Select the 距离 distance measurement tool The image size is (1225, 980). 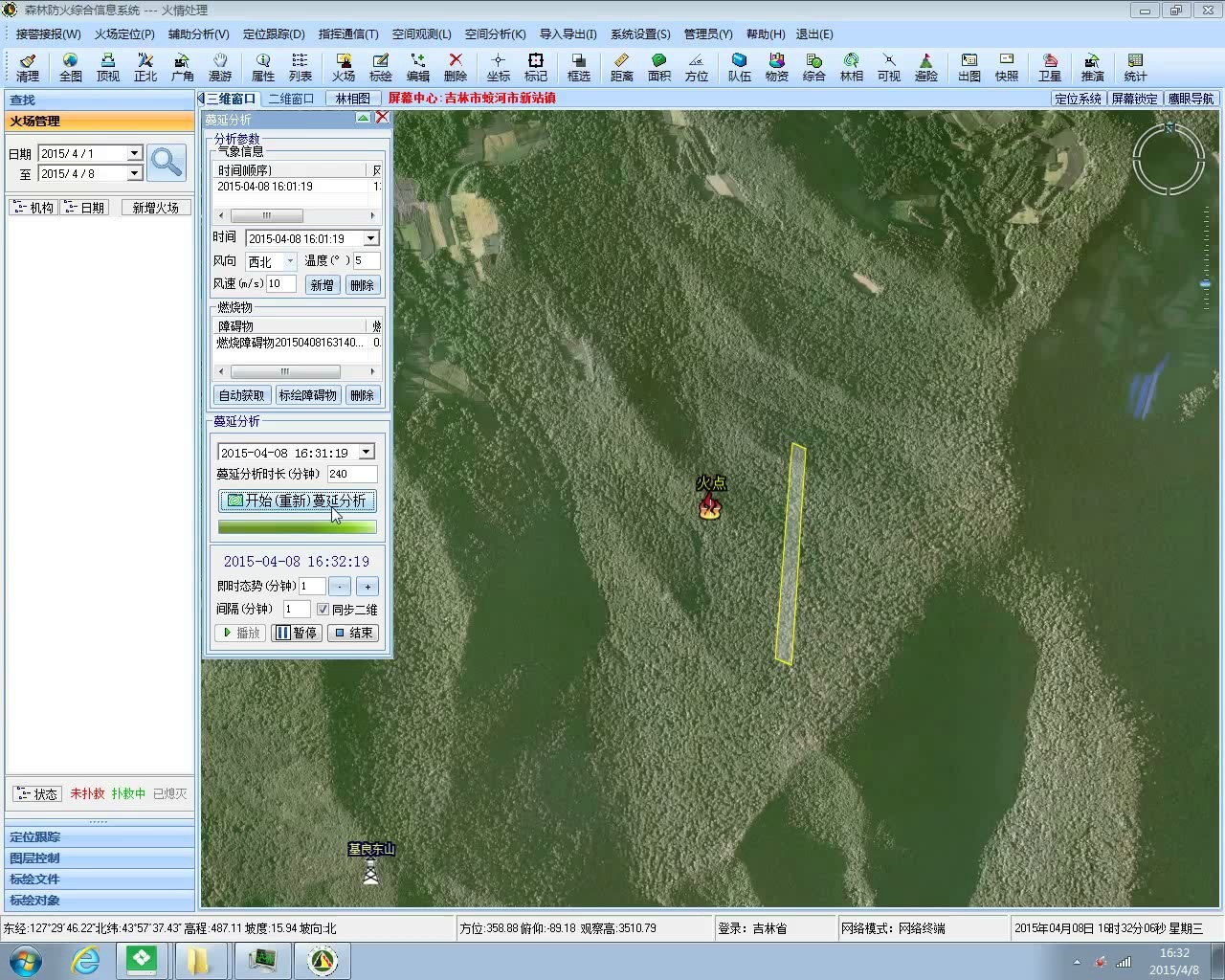tap(621, 67)
